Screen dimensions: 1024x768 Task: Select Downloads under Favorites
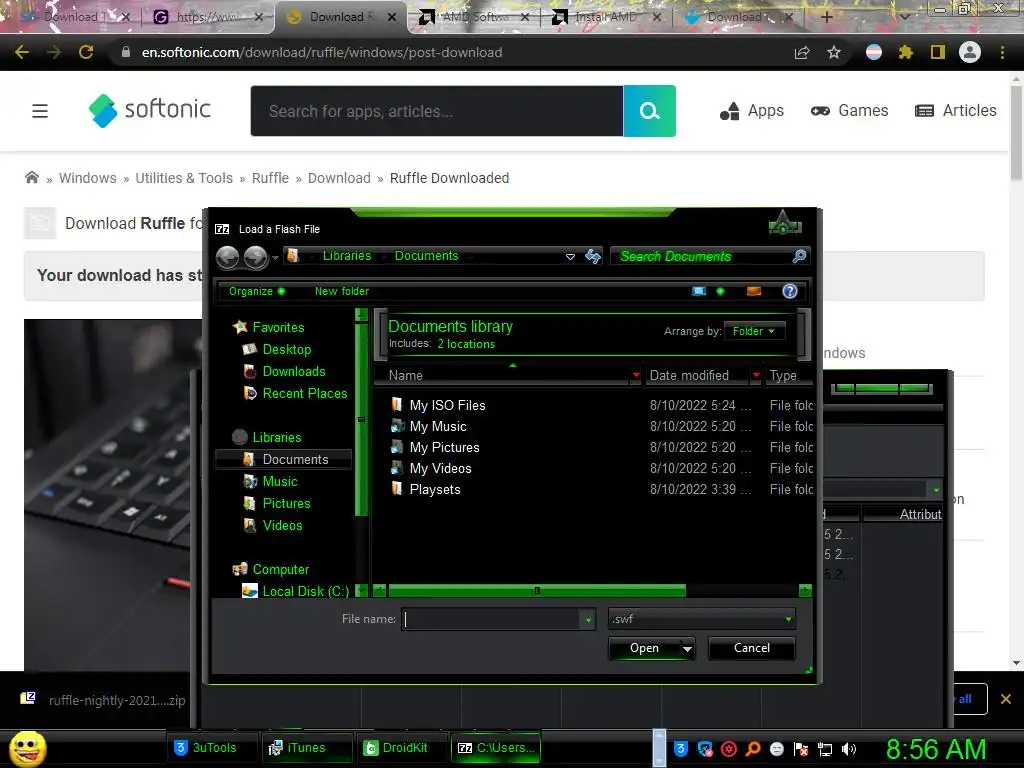pyautogui.click(x=293, y=372)
